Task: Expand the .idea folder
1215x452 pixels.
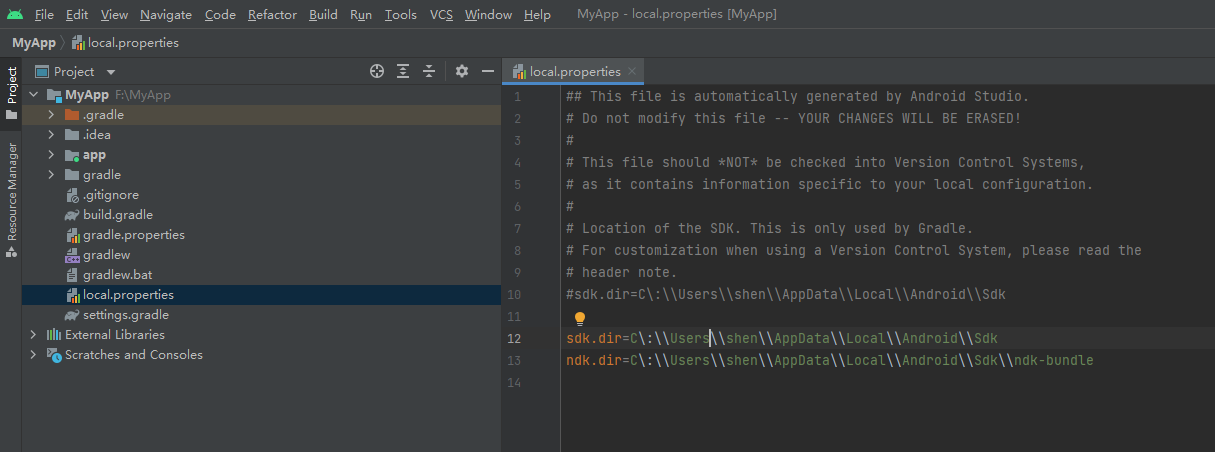Action: [52, 135]
